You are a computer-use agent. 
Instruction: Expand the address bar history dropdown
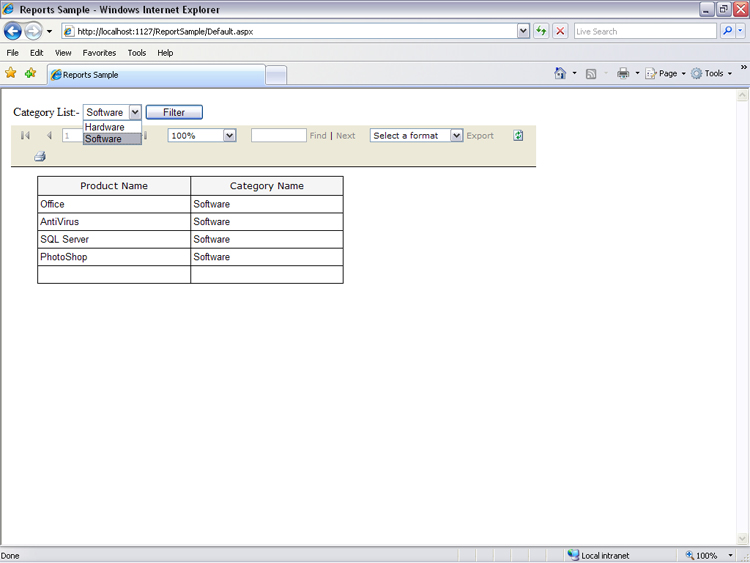click(x=523, y=32)
